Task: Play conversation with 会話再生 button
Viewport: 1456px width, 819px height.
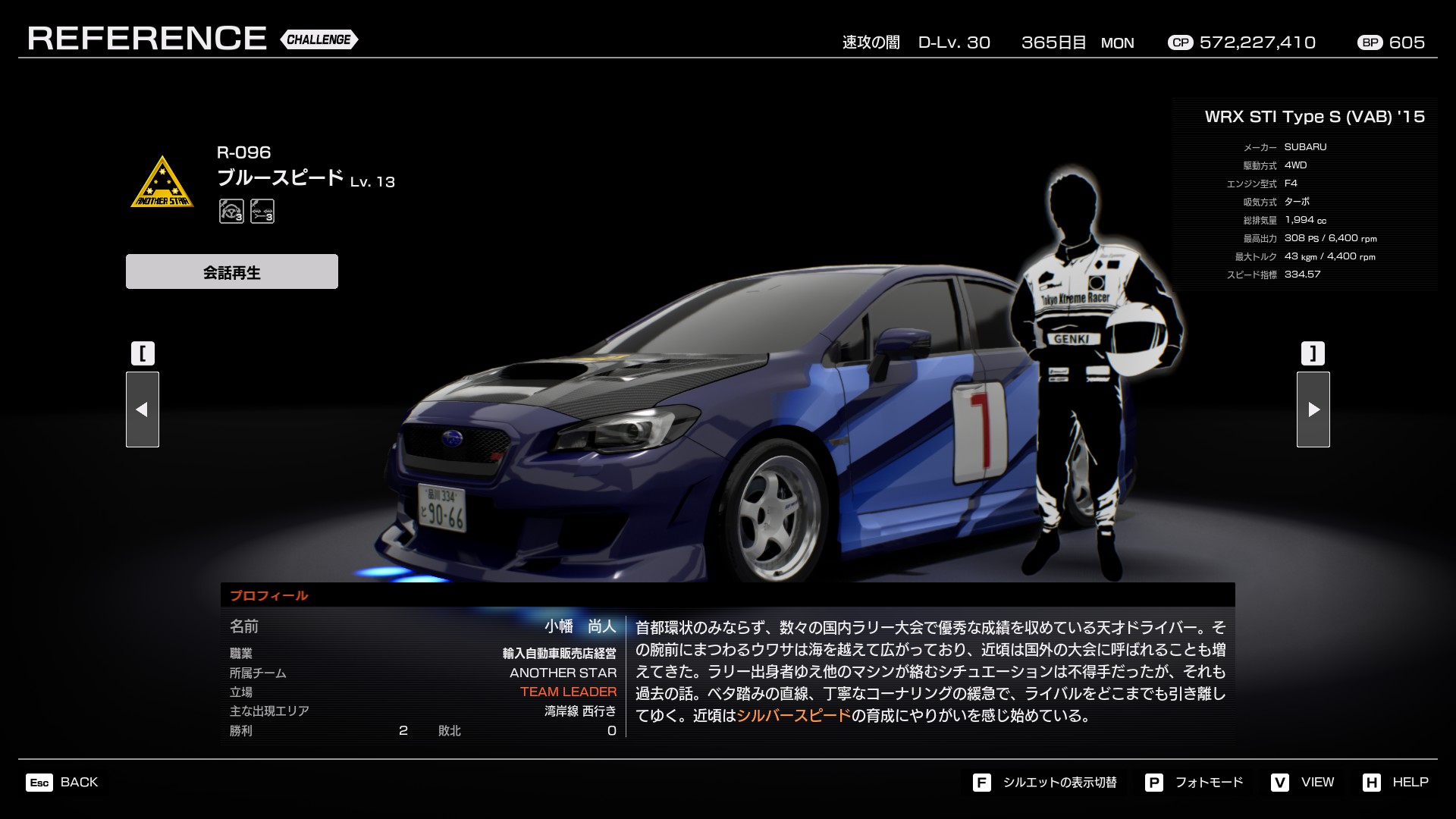Action: point(231,271)
